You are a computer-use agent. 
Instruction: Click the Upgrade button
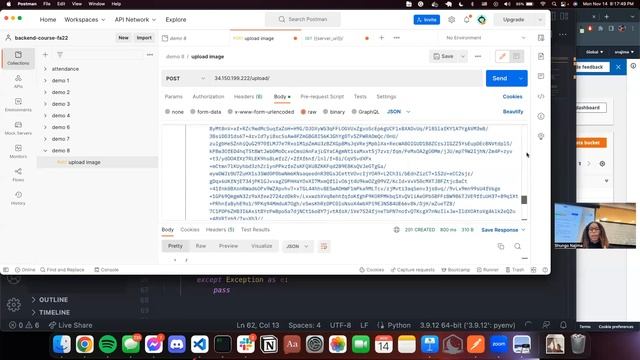coord(513,20)
